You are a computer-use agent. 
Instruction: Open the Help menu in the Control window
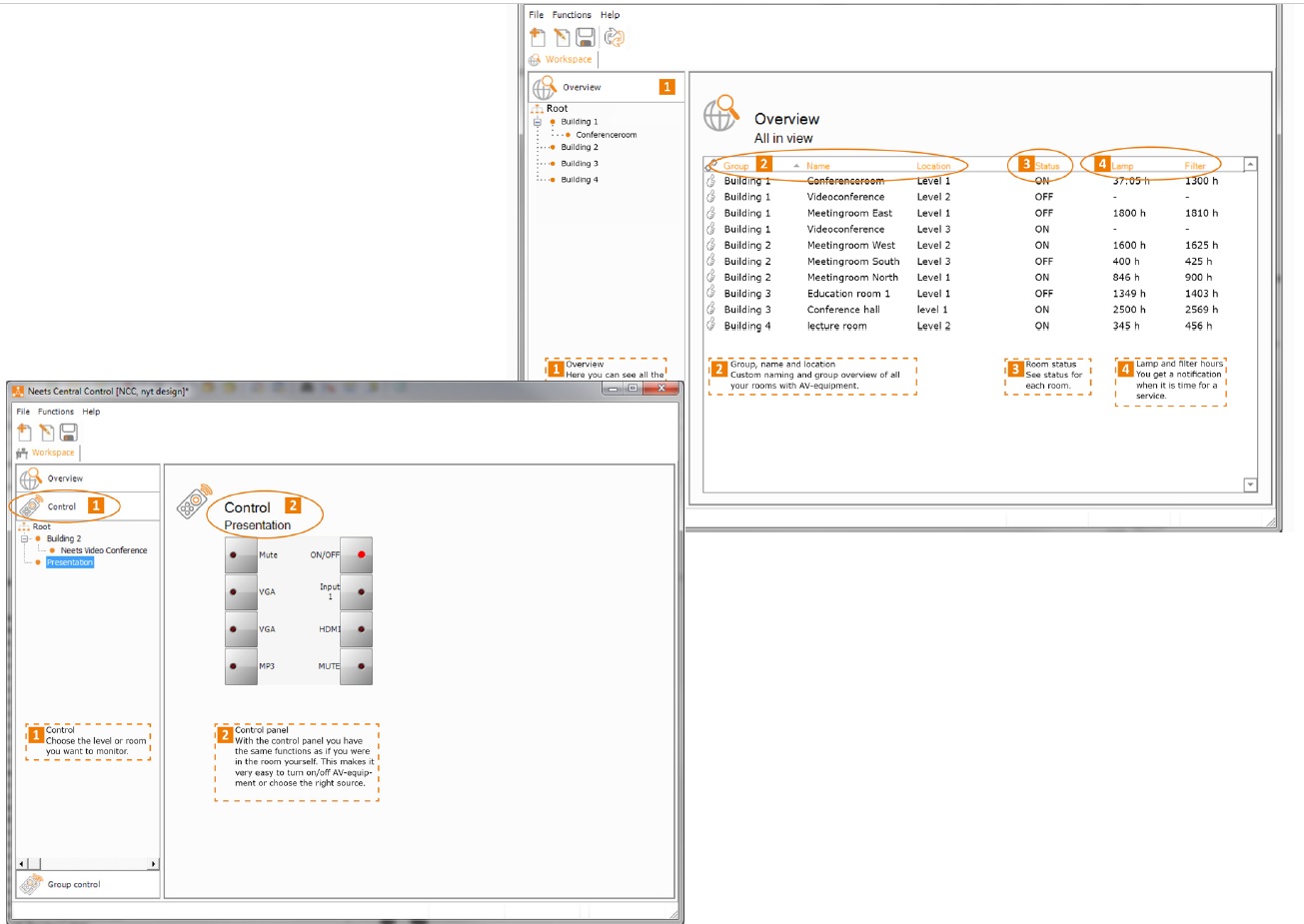91,412
